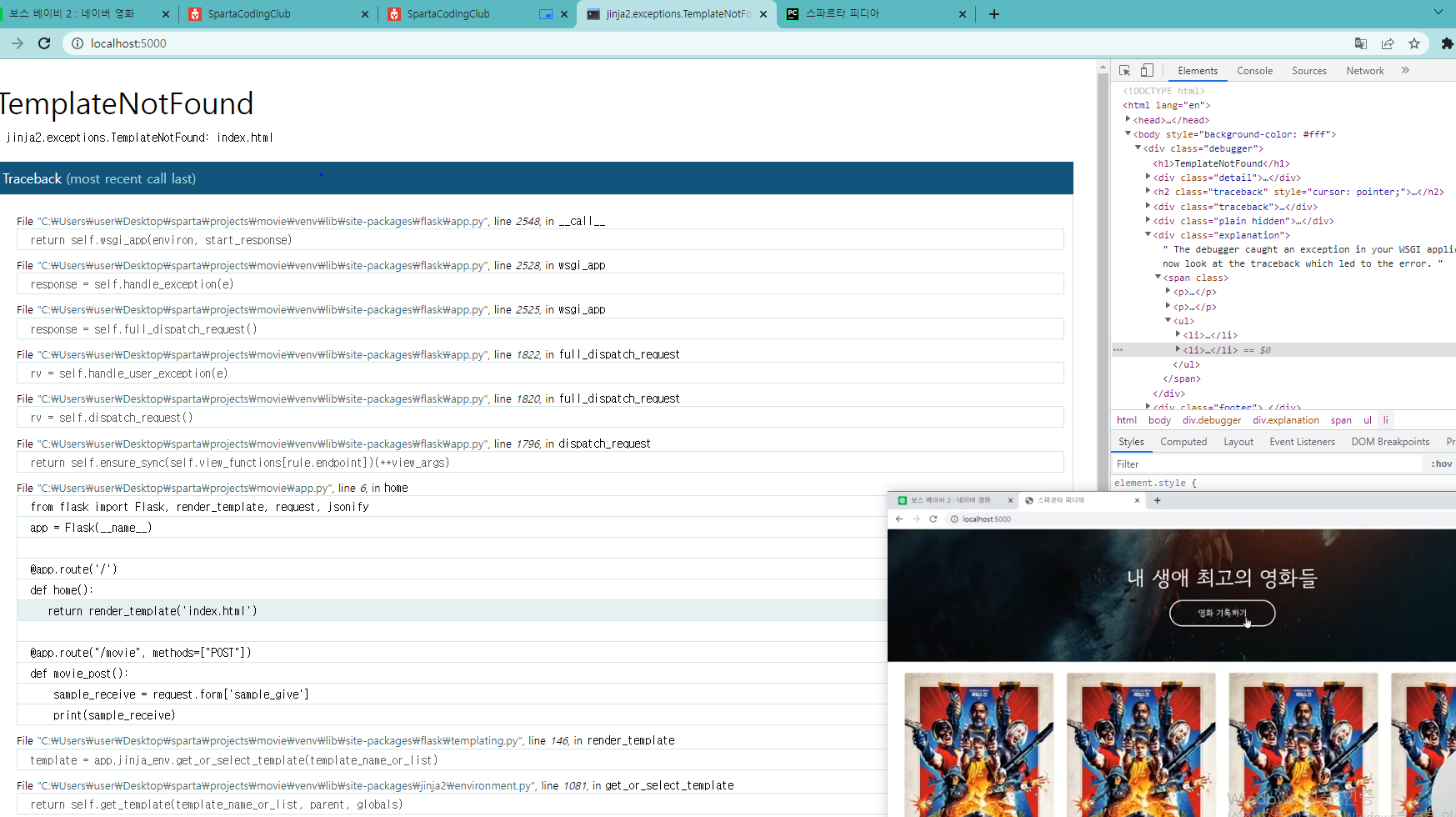Close 스파르타 피디아 tab in inset window
The height and width of the screenshot is (817, 1456).
coord(1137,500)
